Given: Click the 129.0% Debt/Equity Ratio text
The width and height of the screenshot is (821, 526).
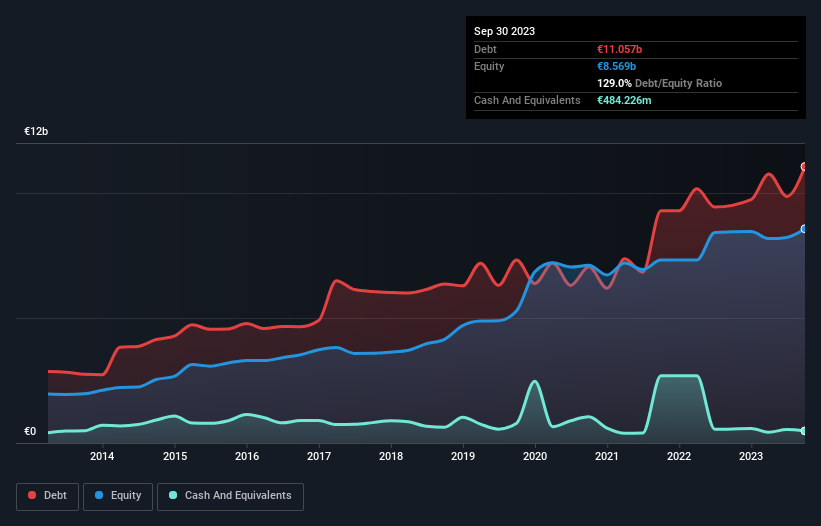Looking at the screenshot, I should (x=660, y=83).
